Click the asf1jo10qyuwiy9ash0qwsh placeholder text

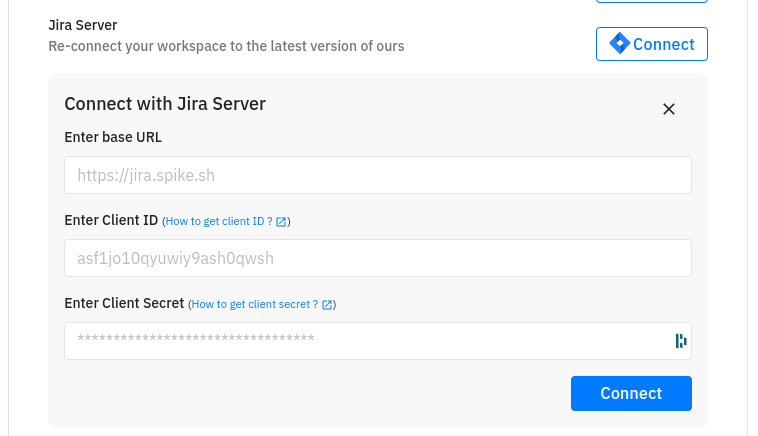[175, 259]
